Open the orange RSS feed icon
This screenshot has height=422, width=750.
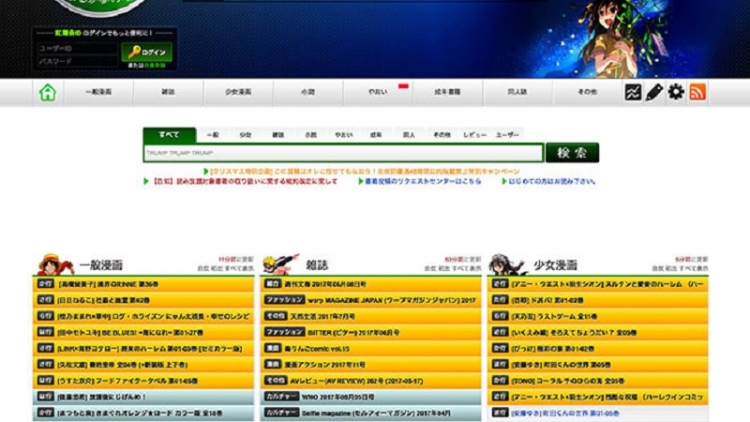coord(698,93)
